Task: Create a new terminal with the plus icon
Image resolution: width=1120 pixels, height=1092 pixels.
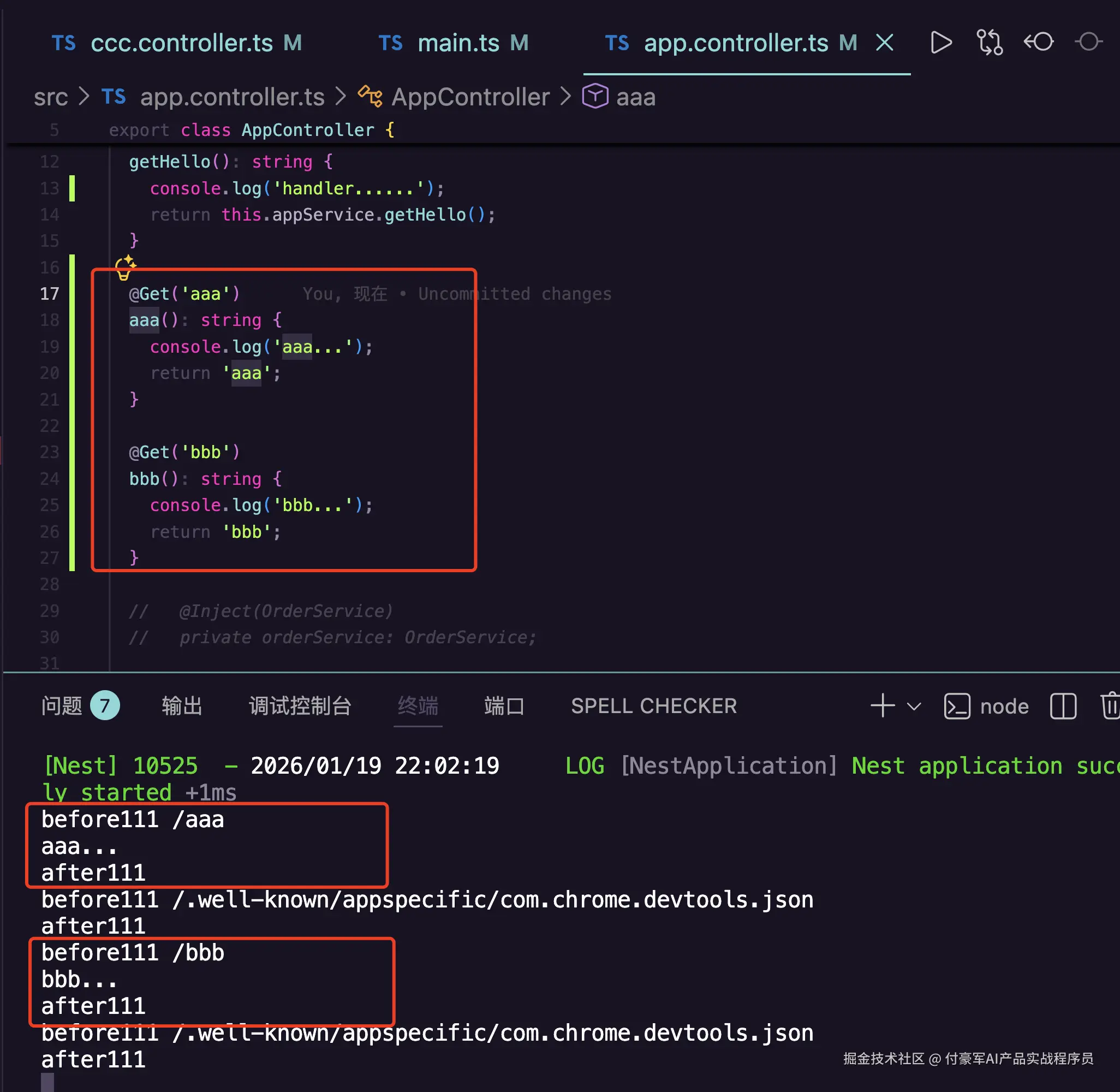Action: tap(883, 705)
